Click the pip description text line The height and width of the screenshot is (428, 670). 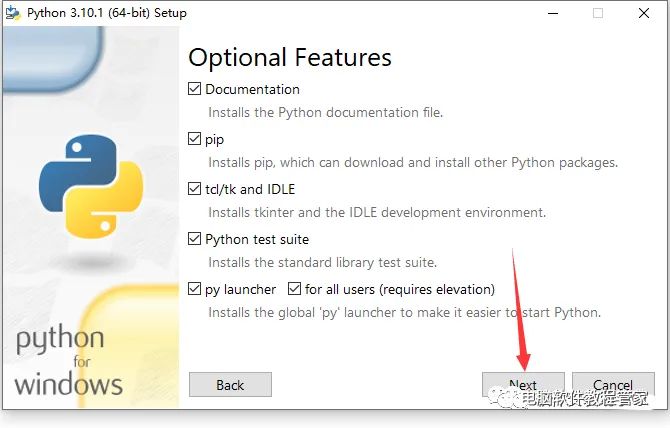pos(412,162)
